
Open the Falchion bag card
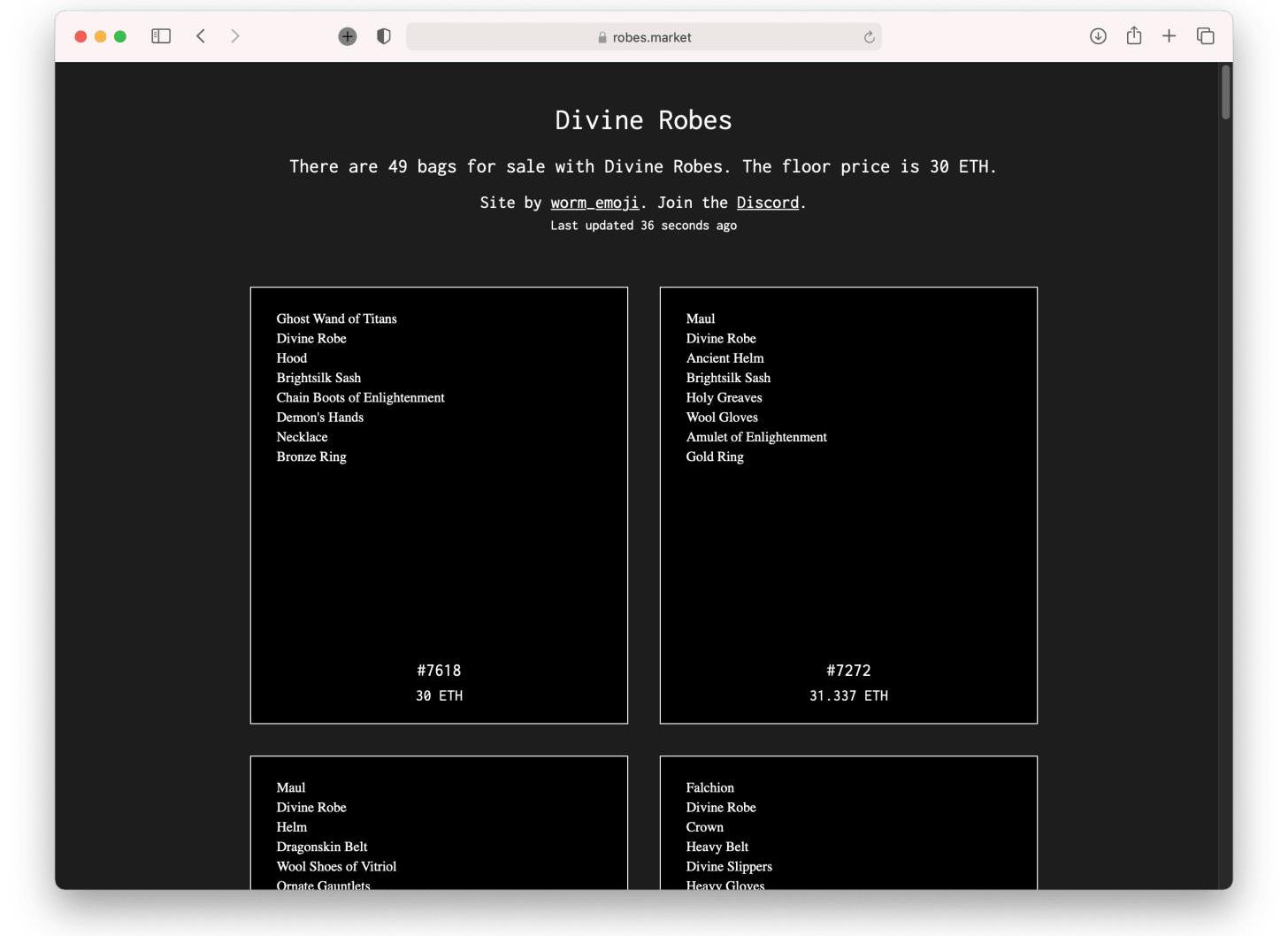click(x=848, y=823)
